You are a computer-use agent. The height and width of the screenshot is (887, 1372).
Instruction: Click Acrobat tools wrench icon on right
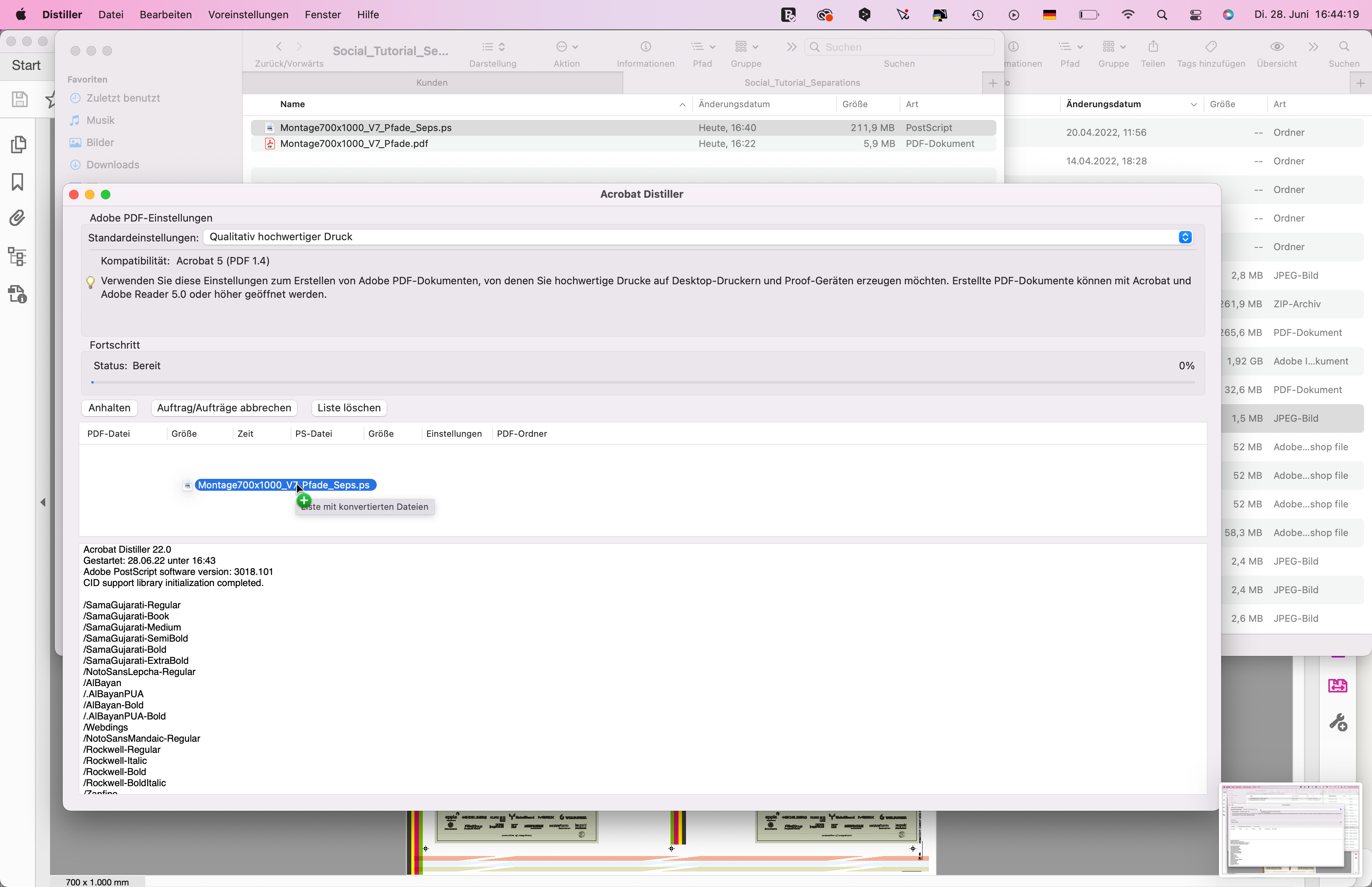[x=1338, y=722]
